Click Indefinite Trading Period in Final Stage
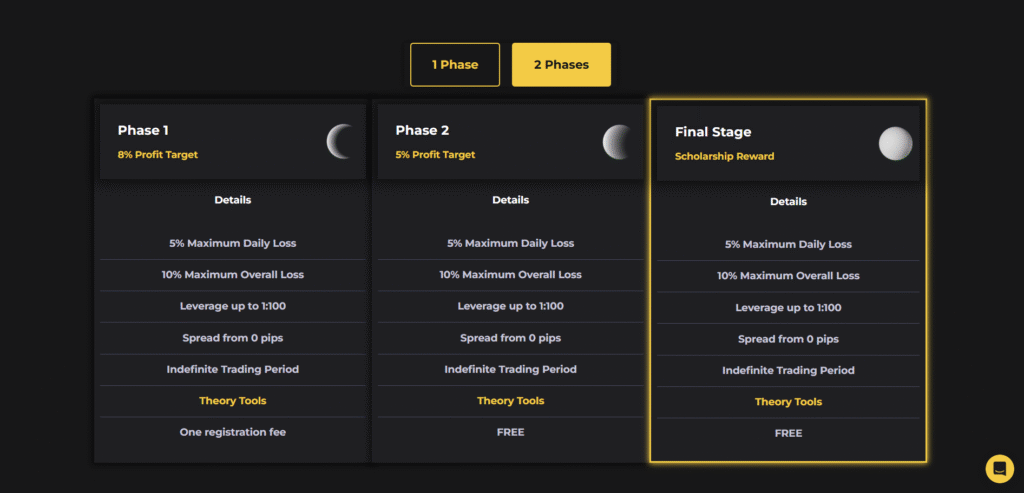 pyautogui.click(x=788, y=371)
